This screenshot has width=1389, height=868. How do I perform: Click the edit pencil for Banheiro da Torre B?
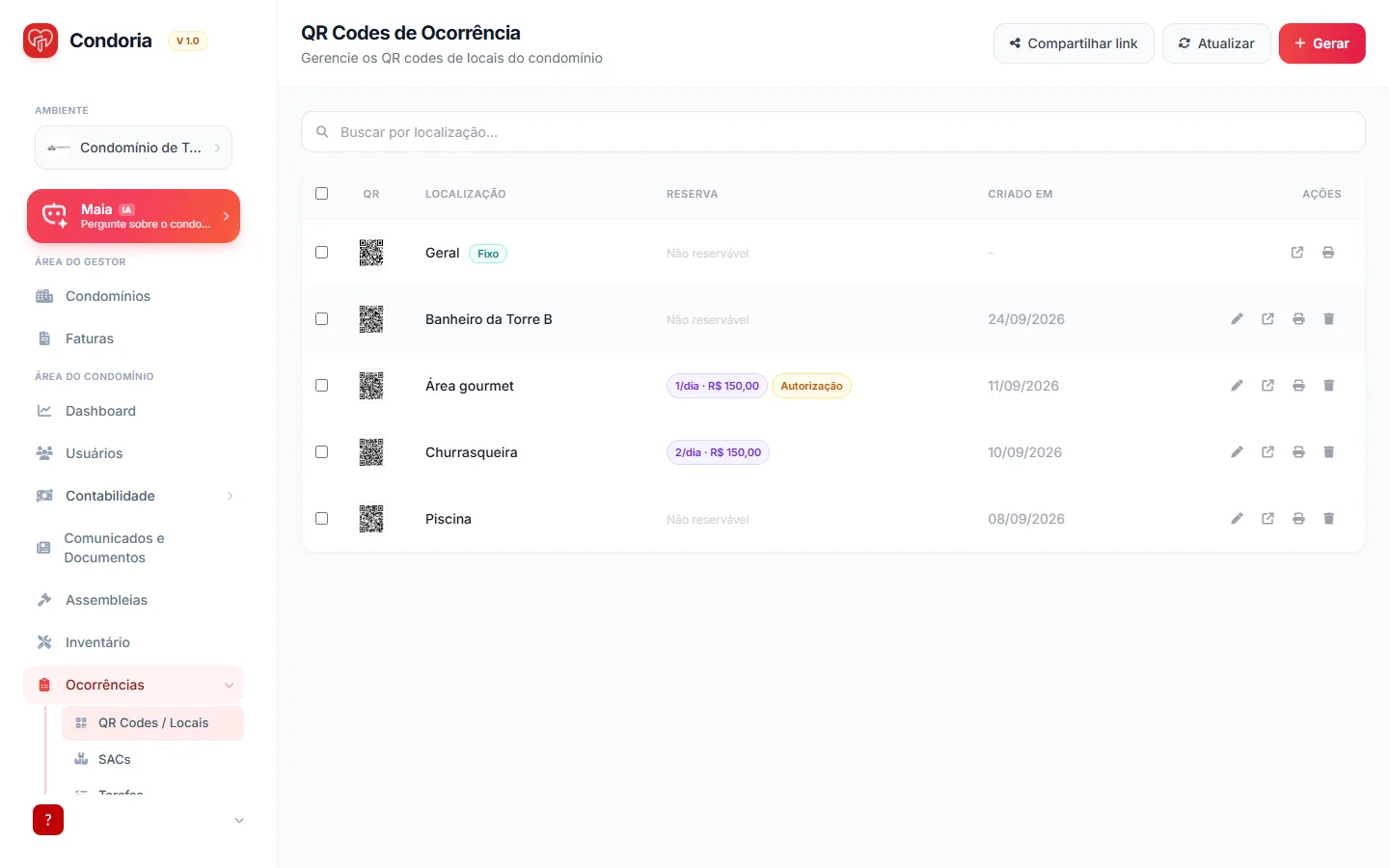[1237, 319]
